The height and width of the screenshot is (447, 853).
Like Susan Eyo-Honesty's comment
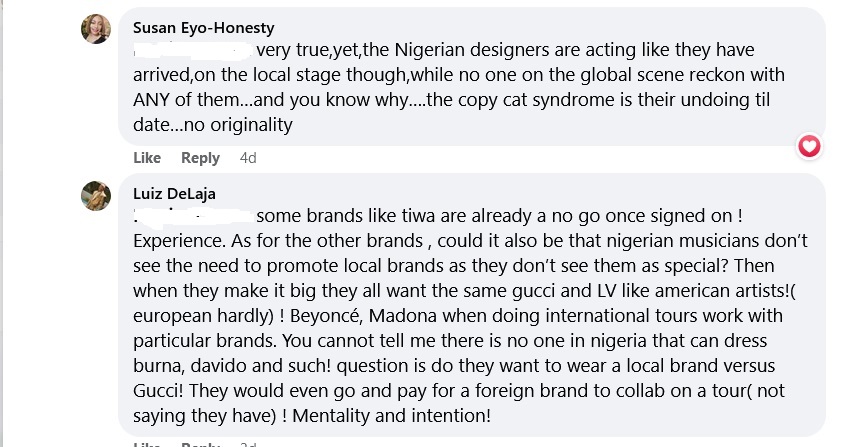click(147, 158)
